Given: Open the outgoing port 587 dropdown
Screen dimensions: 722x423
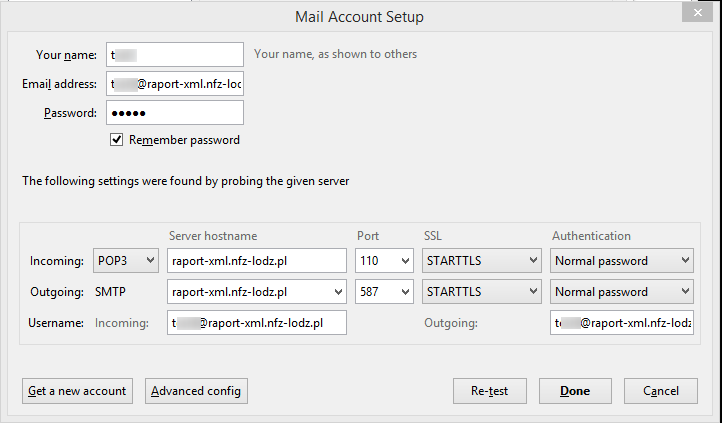Looking at the screenshot, I should 384,292.
